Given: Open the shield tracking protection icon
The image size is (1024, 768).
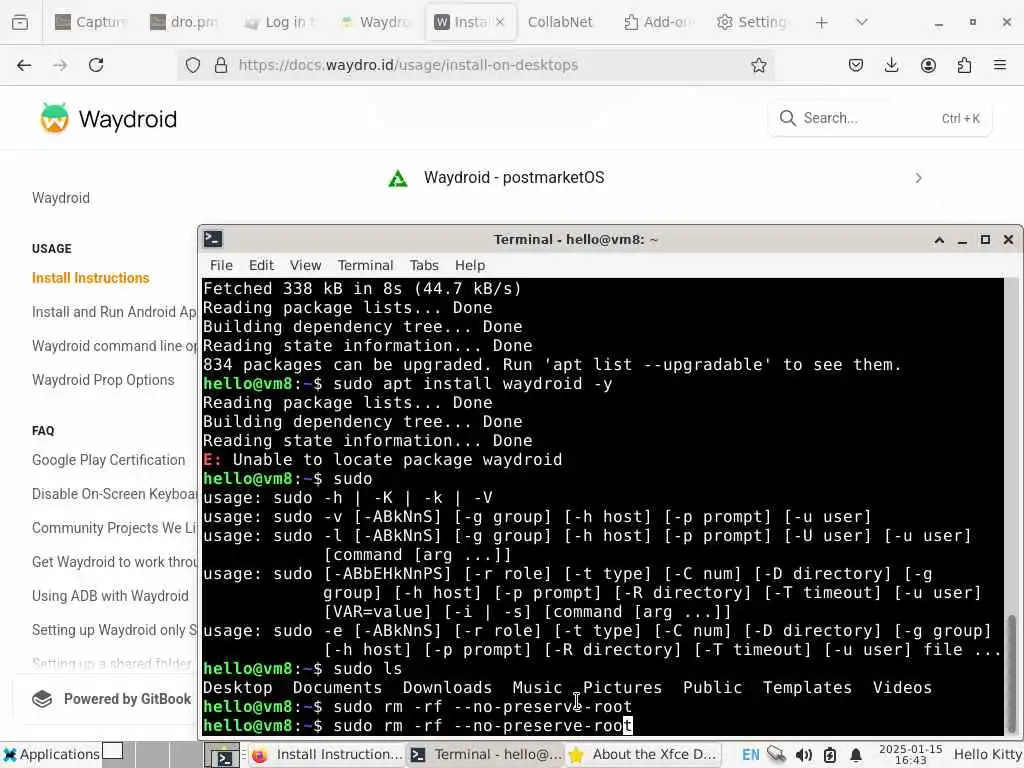Looking at the screenshot, I should 193,65.
